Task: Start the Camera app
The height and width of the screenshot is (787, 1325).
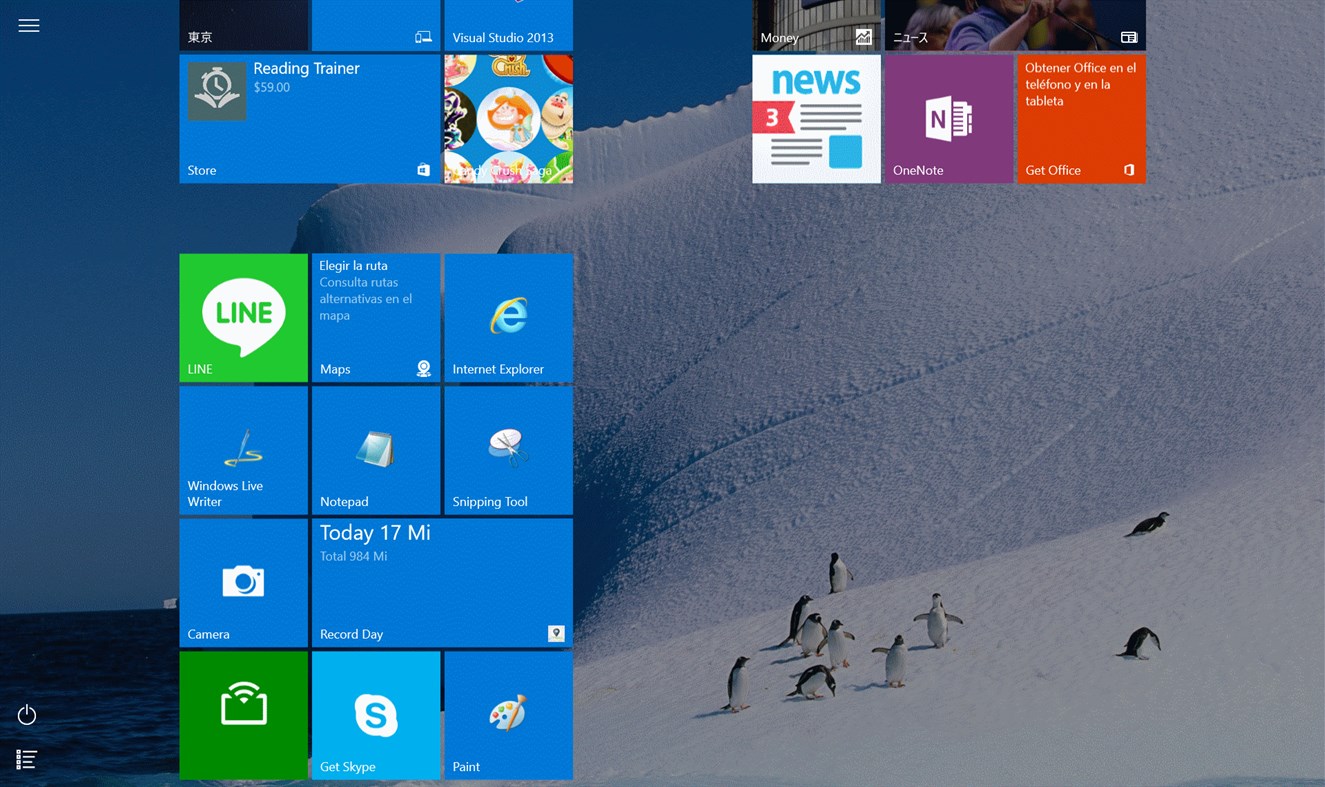Action: tap(243, 582)
